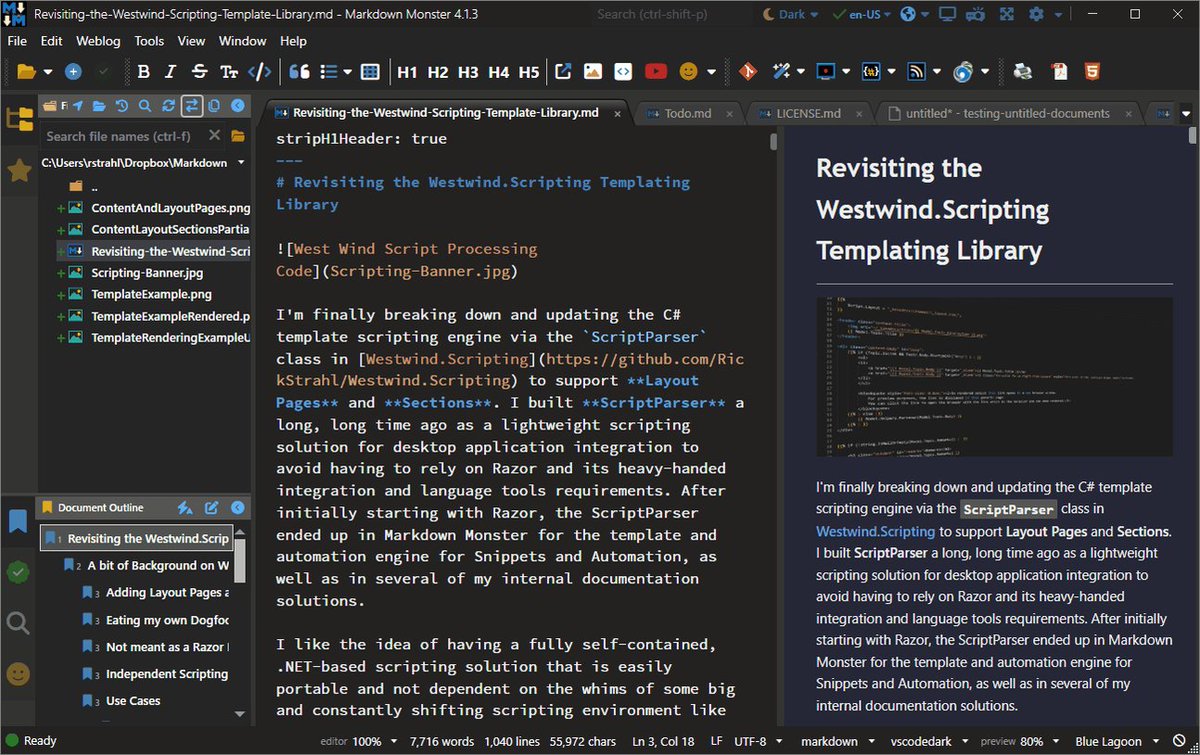Print the document with printer icon
The width and height of the screenshot is (1200, 755).
click(1023, 72)
